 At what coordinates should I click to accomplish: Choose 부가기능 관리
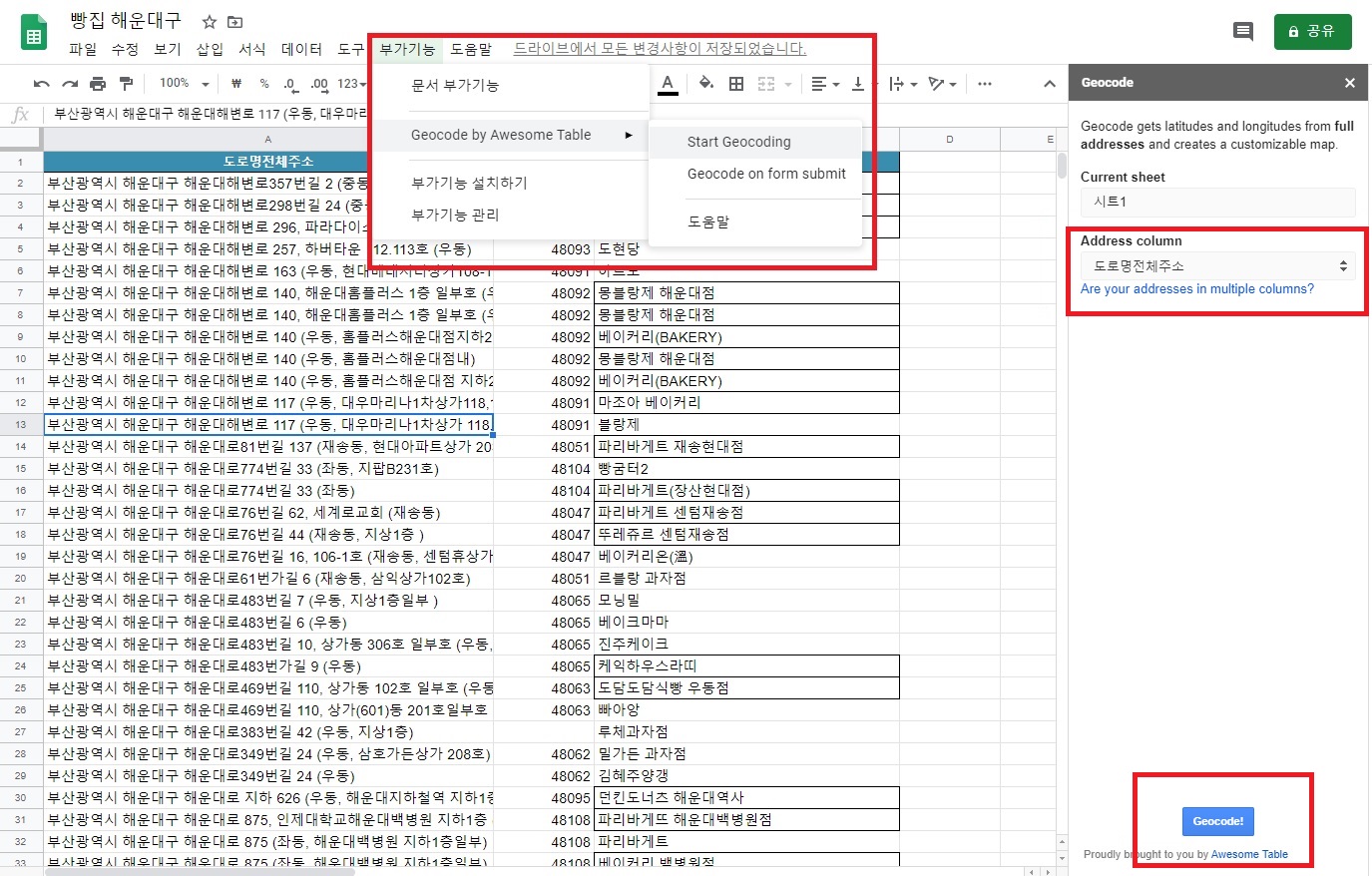(x=509, y=215)
